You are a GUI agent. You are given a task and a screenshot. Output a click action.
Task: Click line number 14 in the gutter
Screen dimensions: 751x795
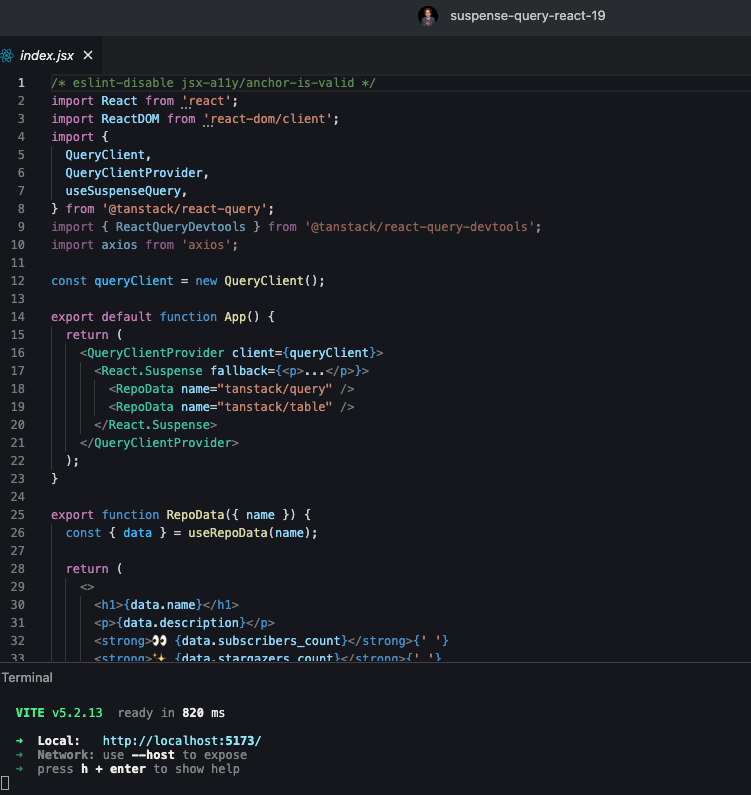tap(20, 317)
